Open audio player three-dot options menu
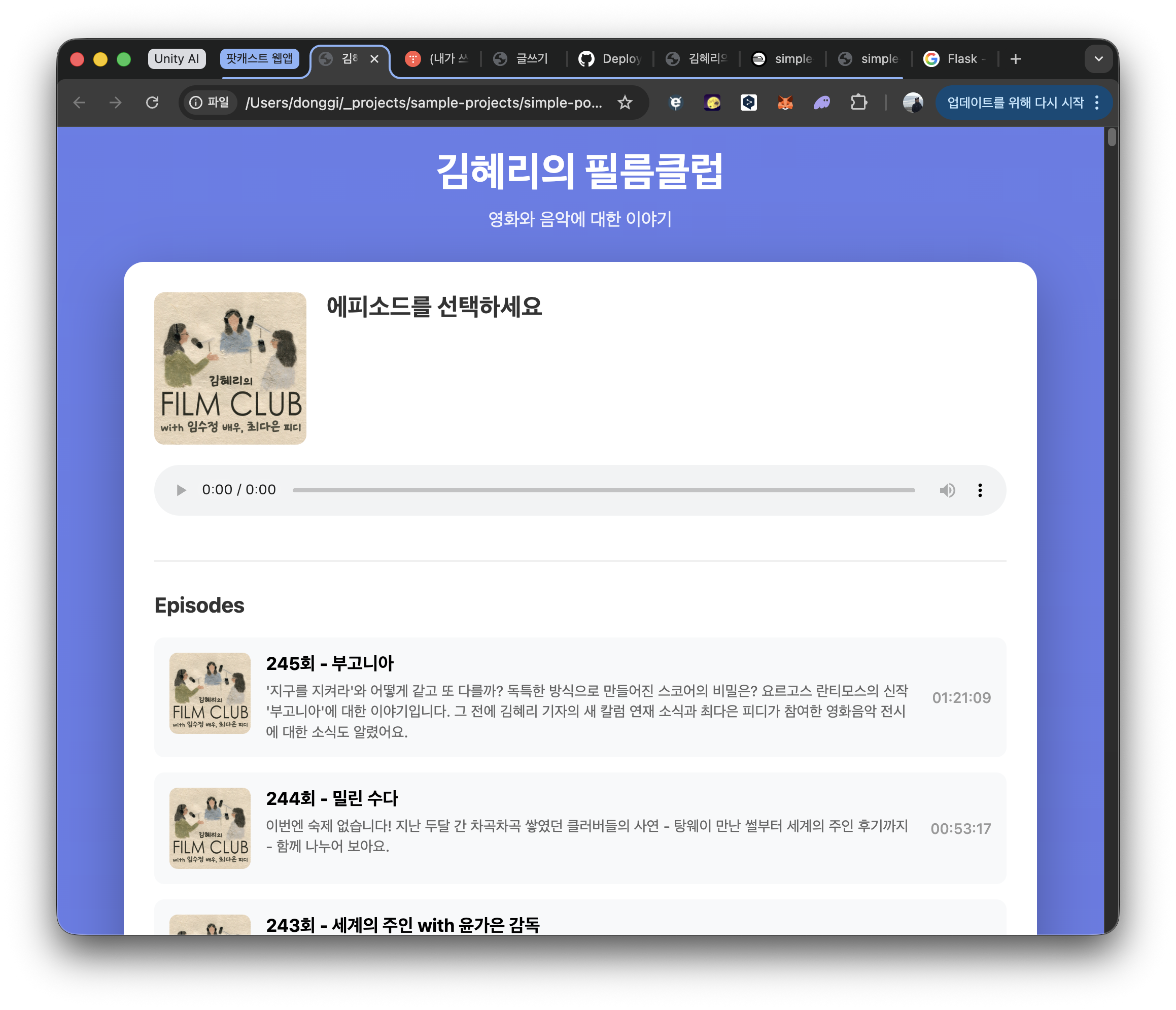This screenshot has width=1176, height=1010. (980, 490)
